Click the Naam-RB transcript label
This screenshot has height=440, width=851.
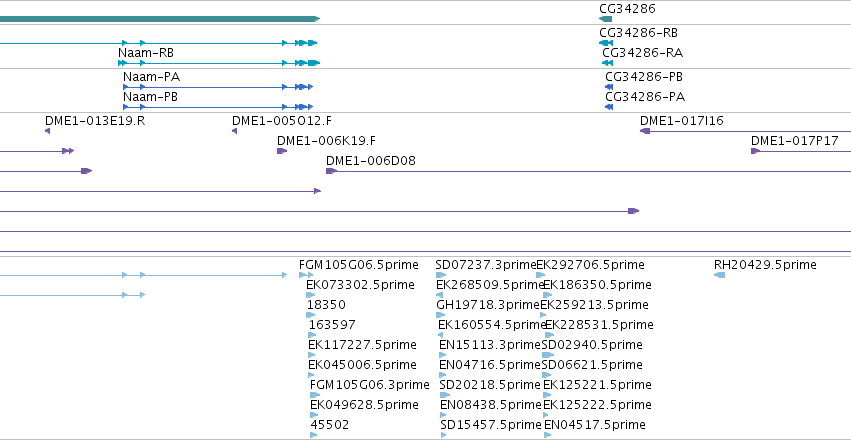pos(145,53)
